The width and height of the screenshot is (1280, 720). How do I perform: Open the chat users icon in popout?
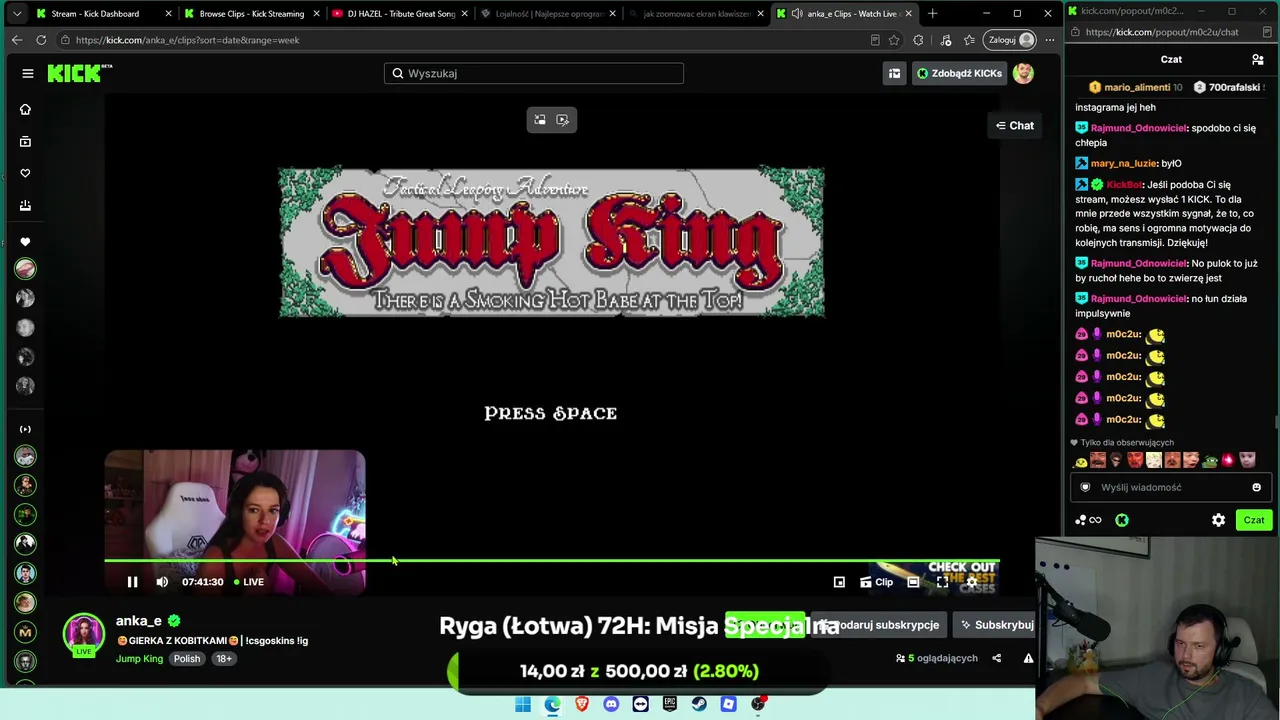(1258, 59)
